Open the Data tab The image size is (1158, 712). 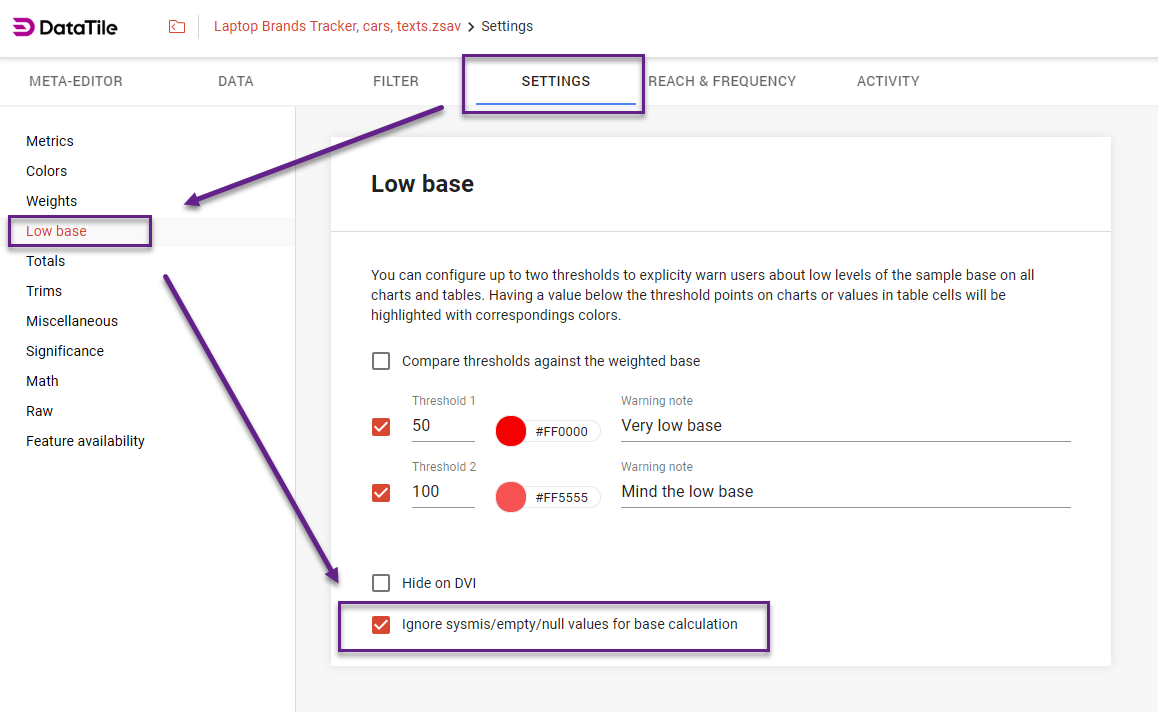click(x=236, y=81)
